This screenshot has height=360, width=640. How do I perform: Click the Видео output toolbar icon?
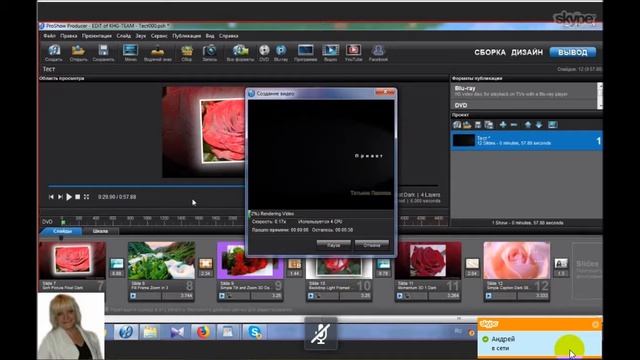(330, 53)
